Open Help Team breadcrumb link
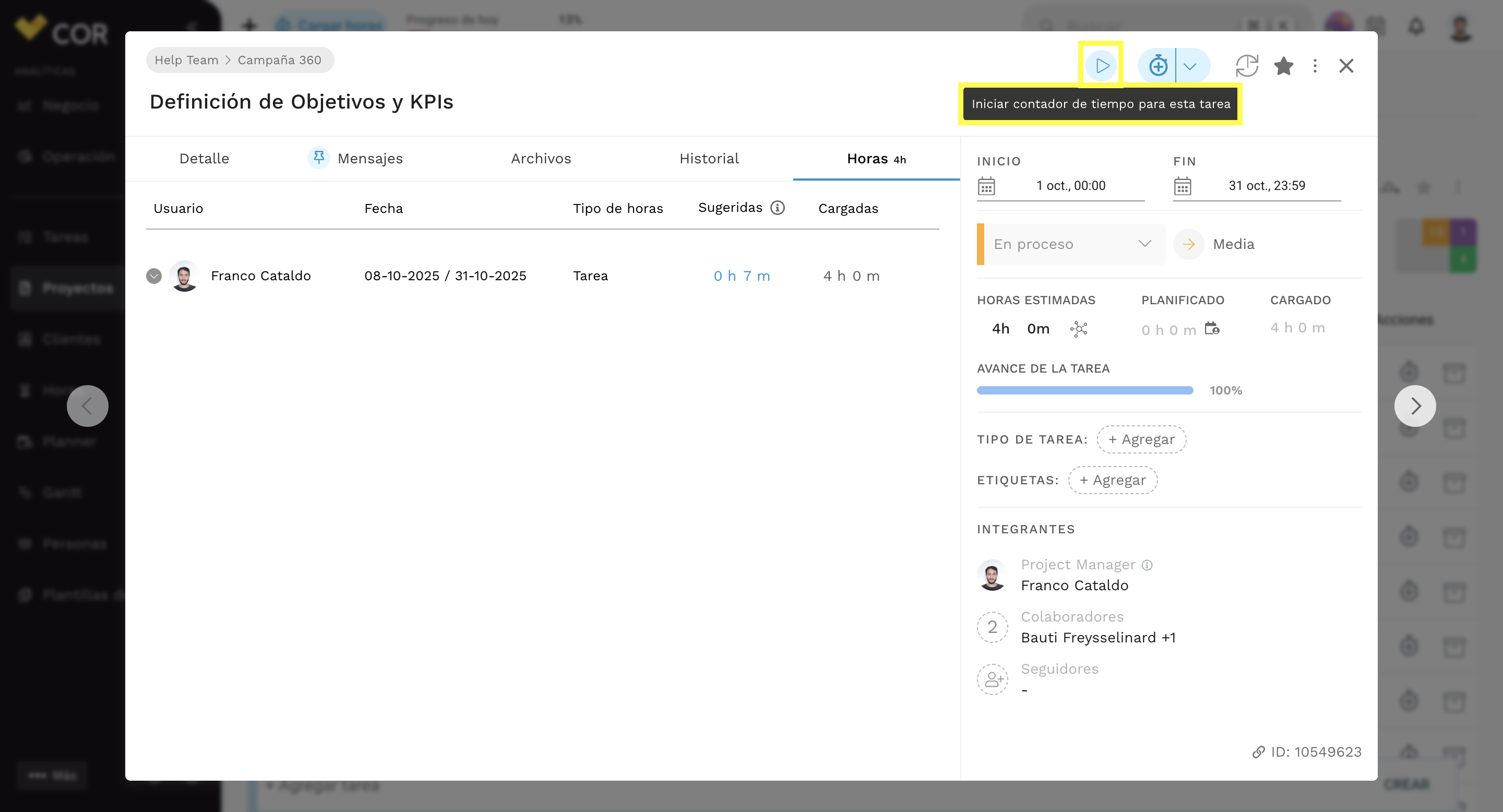 [186, 60]
